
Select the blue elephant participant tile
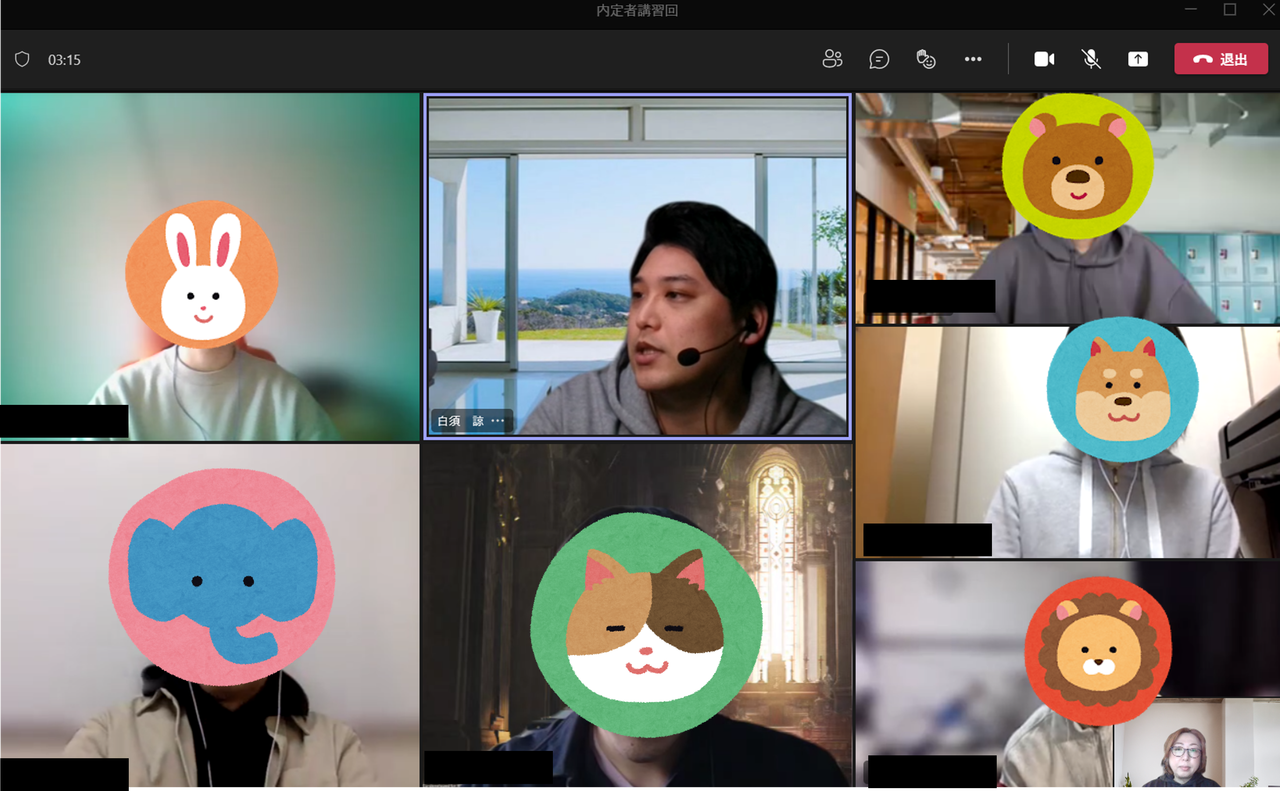(x=209, y=616)
